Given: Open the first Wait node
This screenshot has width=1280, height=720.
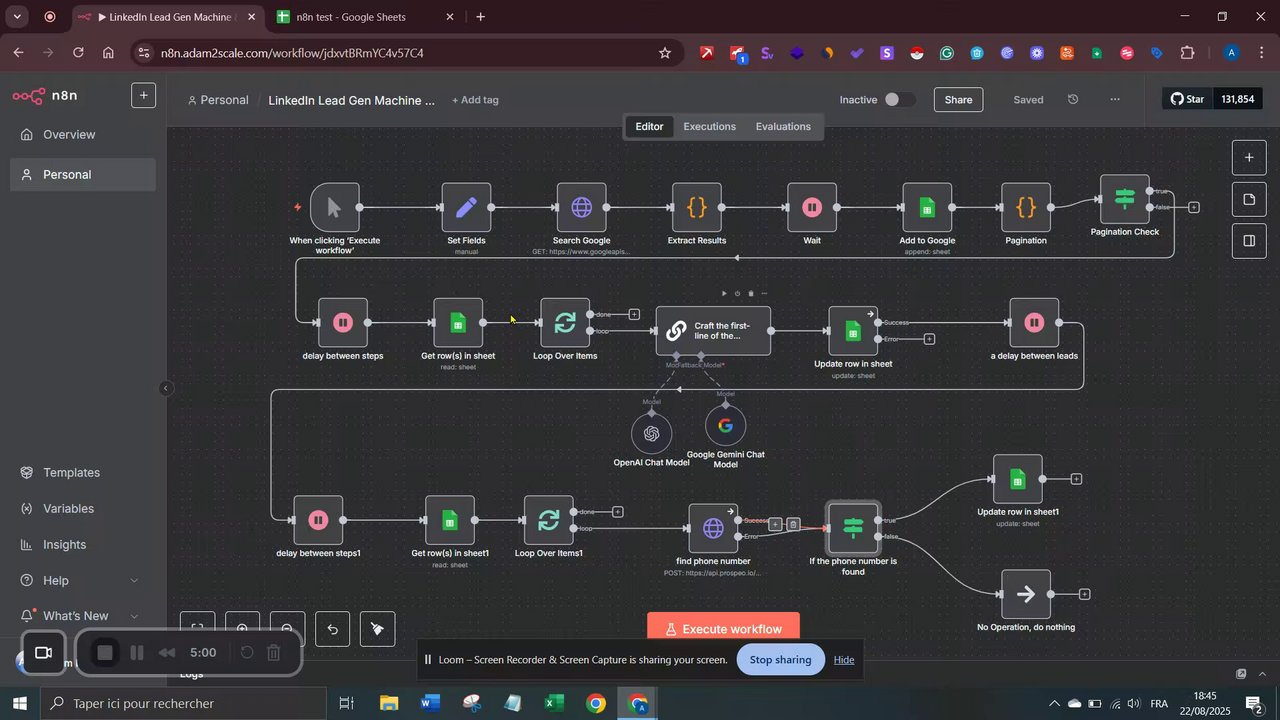Looking at the screenshot, I should click(812, 207).
